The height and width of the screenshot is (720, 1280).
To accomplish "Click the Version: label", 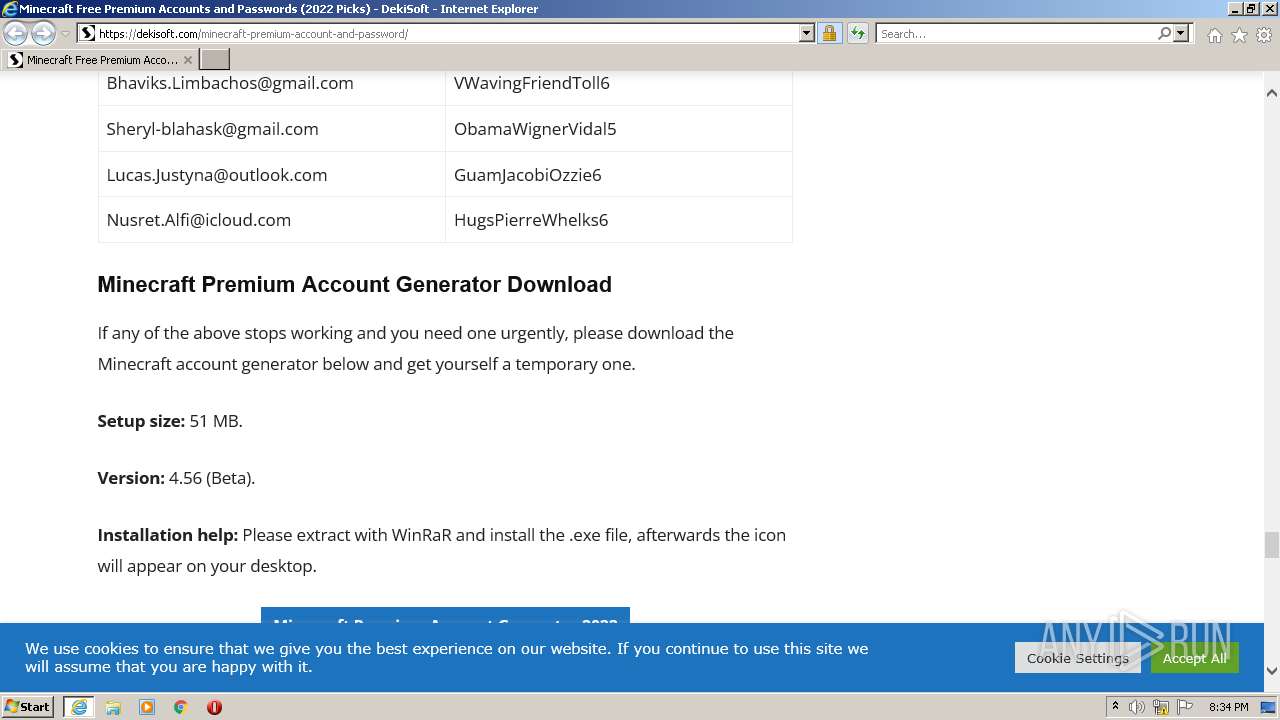I will (131, 478).
